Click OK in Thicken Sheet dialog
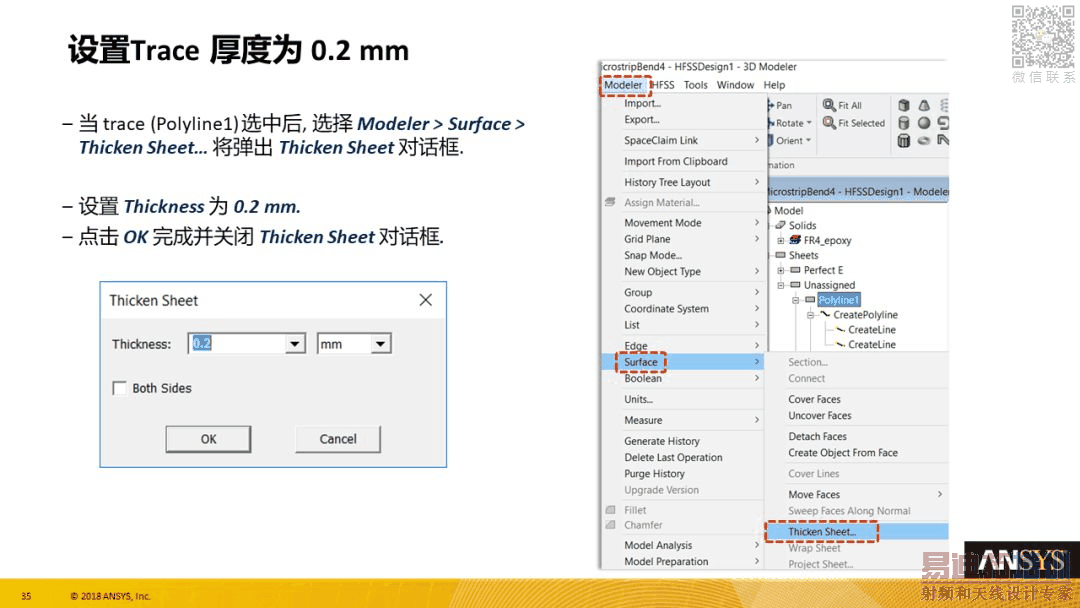 click(208, 439)
